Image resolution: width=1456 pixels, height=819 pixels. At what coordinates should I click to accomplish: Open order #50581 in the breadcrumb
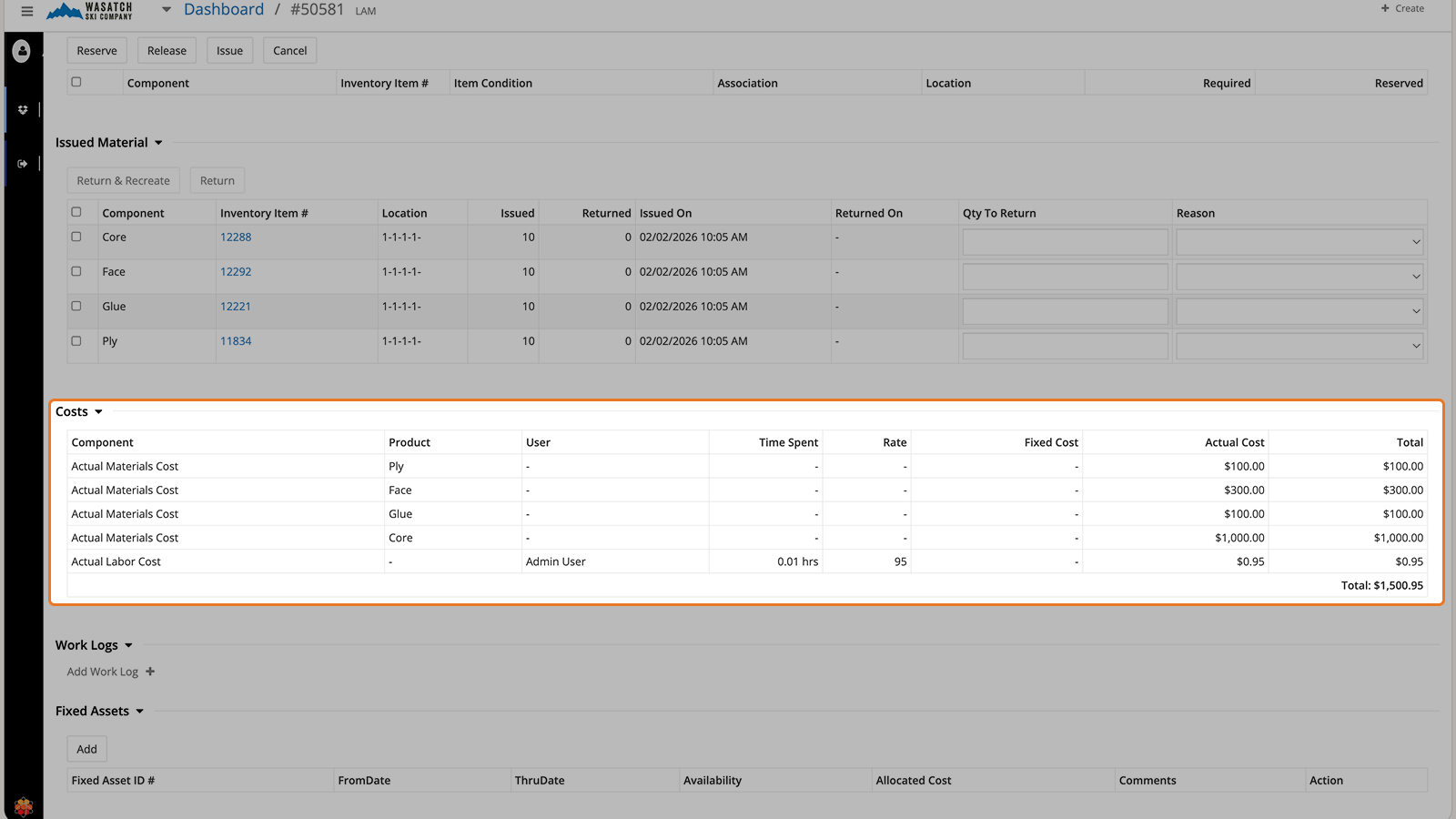point(316,10)
